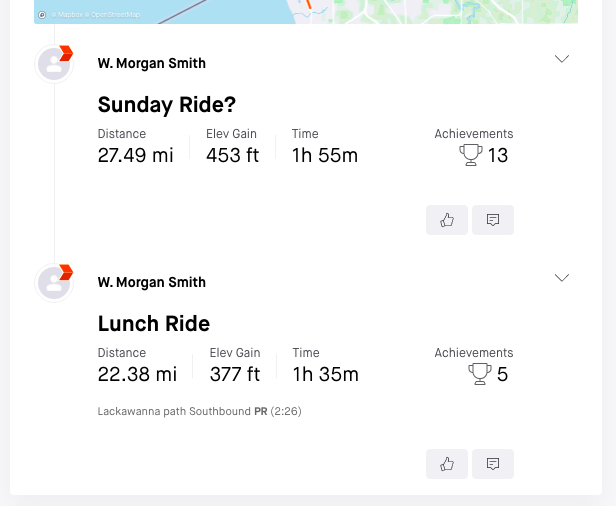This screenshot has height=506, width=616.
Task: Open the W. Morgan Smith name above Lunch Ride
Action: pos(152,282)
